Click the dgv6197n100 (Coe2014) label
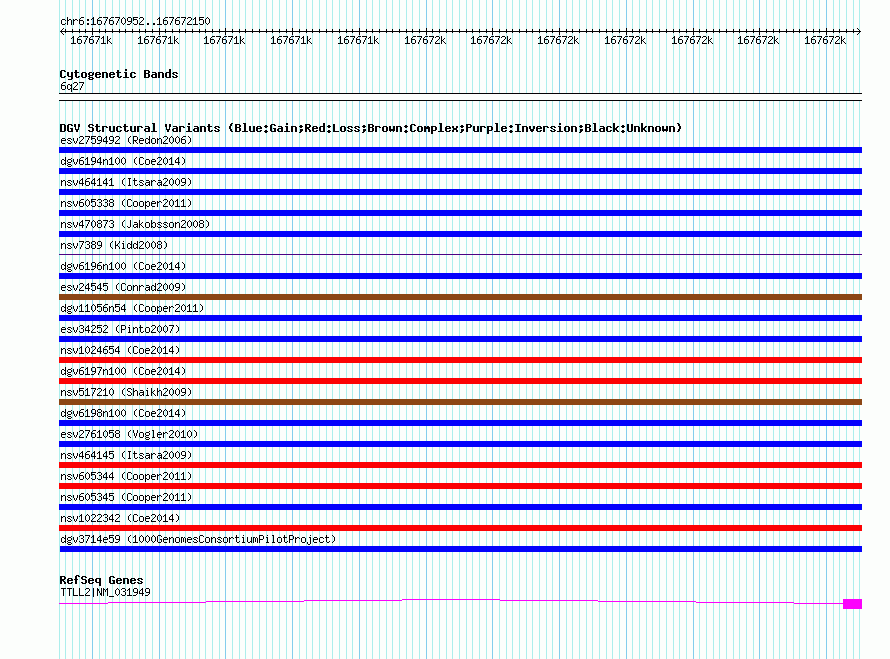This screenshot has width=890, height=659. coord(123,371)
